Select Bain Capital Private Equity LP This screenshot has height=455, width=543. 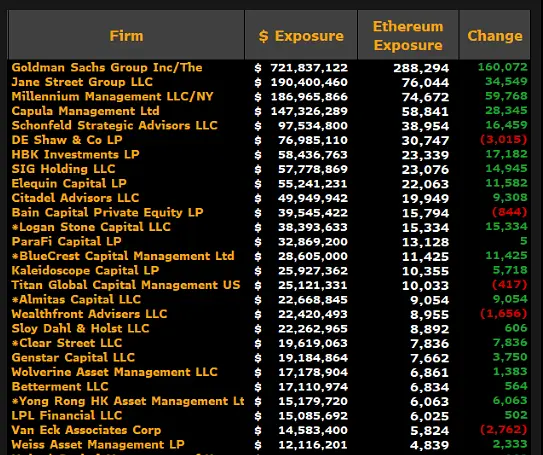[107, 213]
